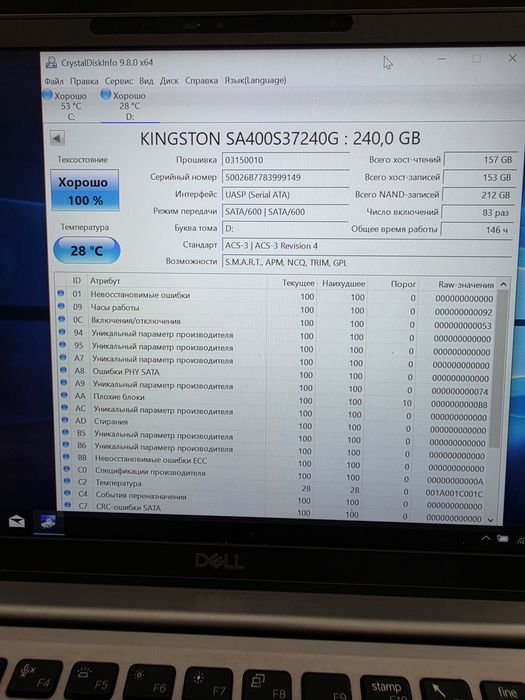The width and height of the screenshot is (525, 700).
Task: Open the Диск menu
Action: click(169, 81)
